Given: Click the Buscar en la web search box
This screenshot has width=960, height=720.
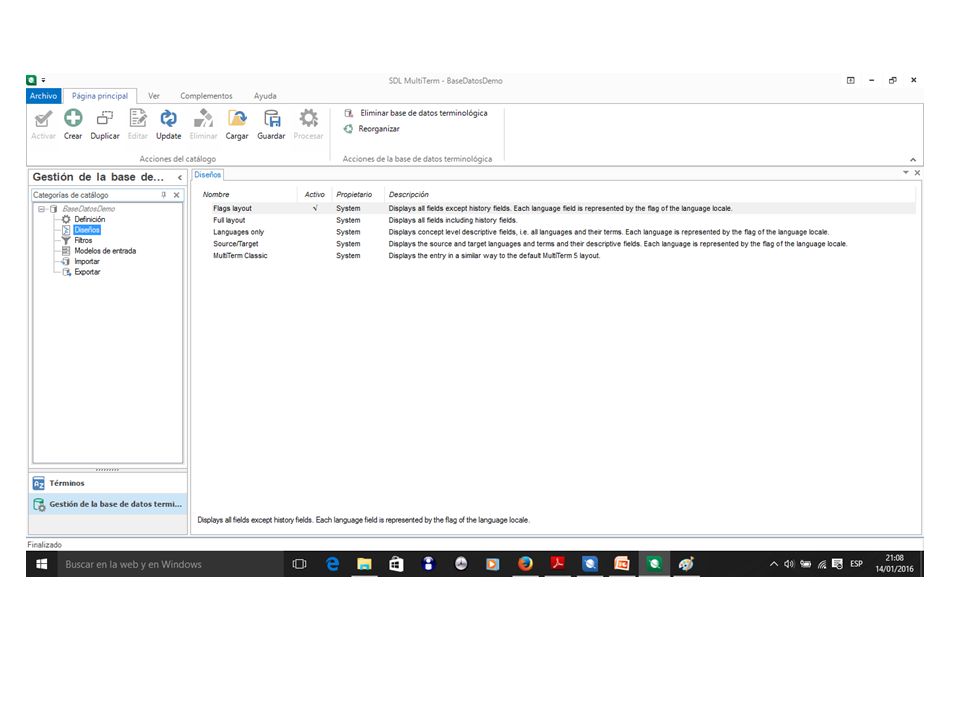Looking at the screenshot, I should tap(170, 564).
